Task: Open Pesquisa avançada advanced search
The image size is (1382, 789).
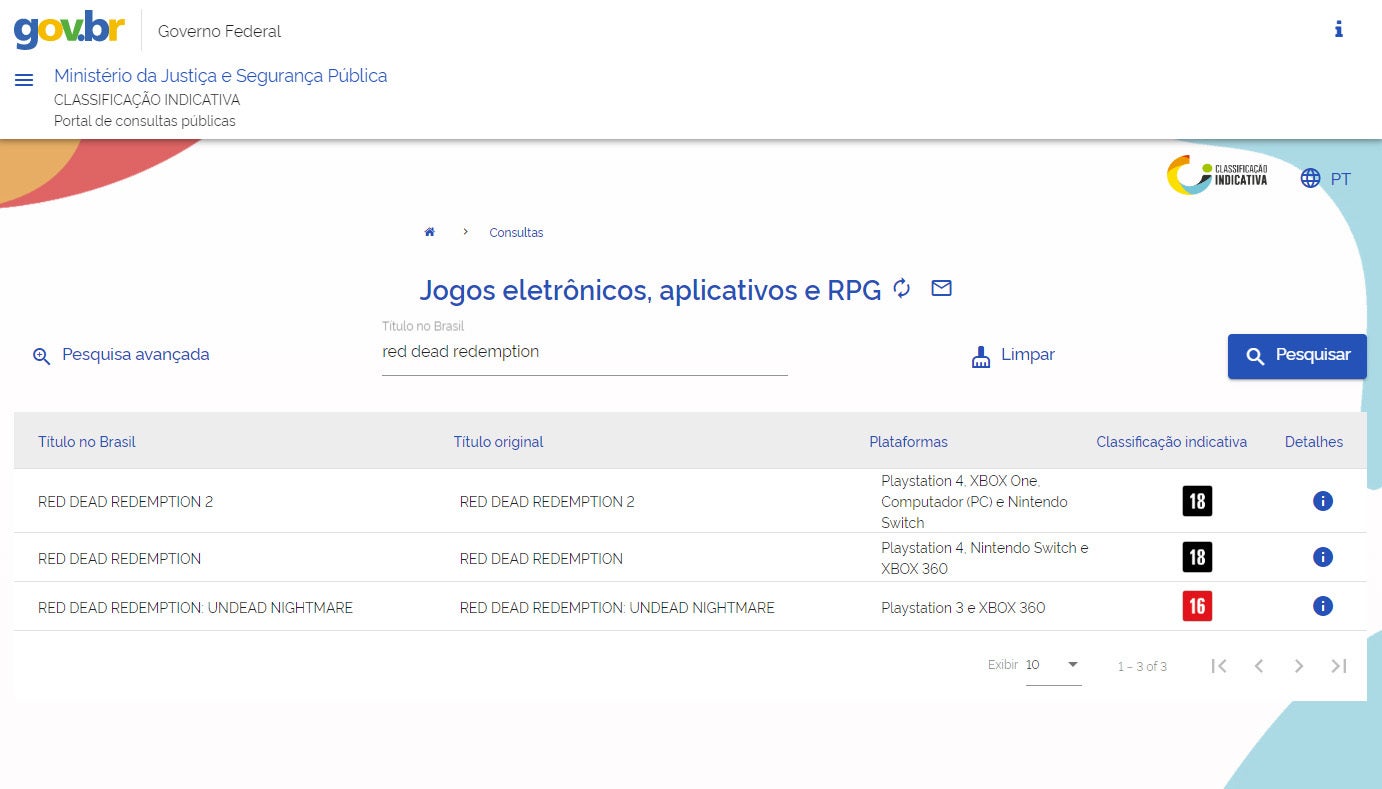Action: click(x=121, y=355)
